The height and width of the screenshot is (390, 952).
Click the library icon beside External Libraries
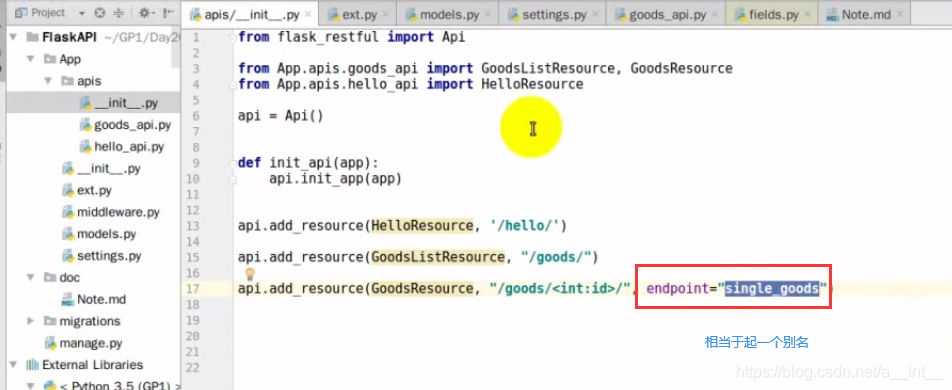tap(32, 365)
